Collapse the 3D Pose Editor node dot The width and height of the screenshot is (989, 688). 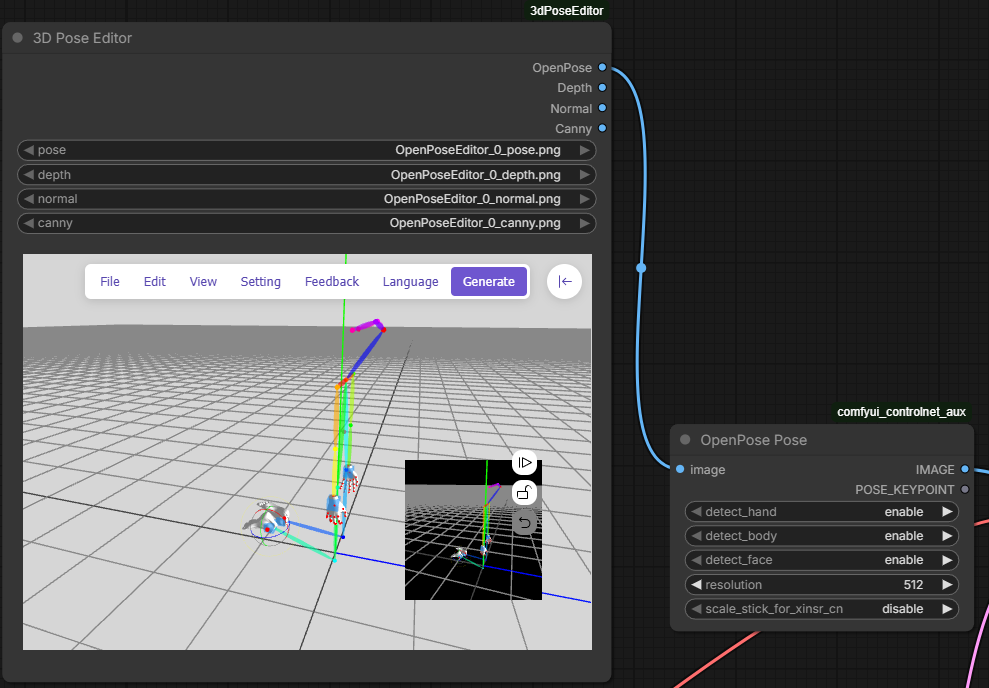(x=18, y=38)
